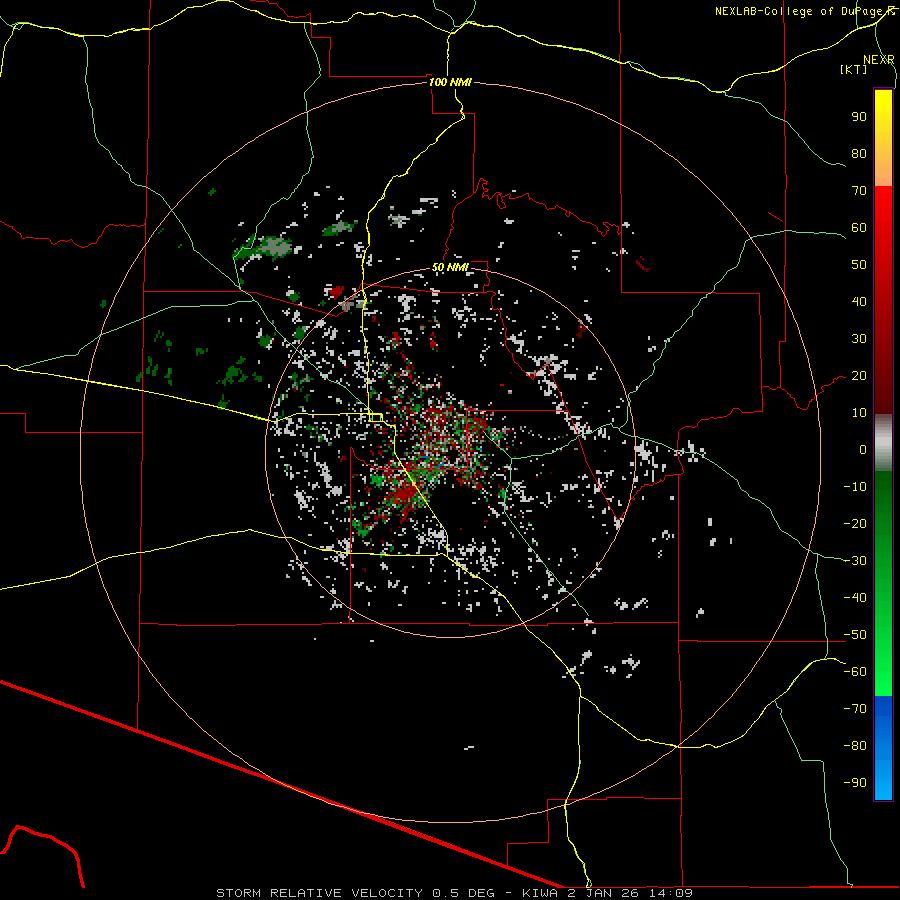This screenshot has height=900, width=900.
Task: Click the -40 value on velocity scale
Action: pos(855,598)
